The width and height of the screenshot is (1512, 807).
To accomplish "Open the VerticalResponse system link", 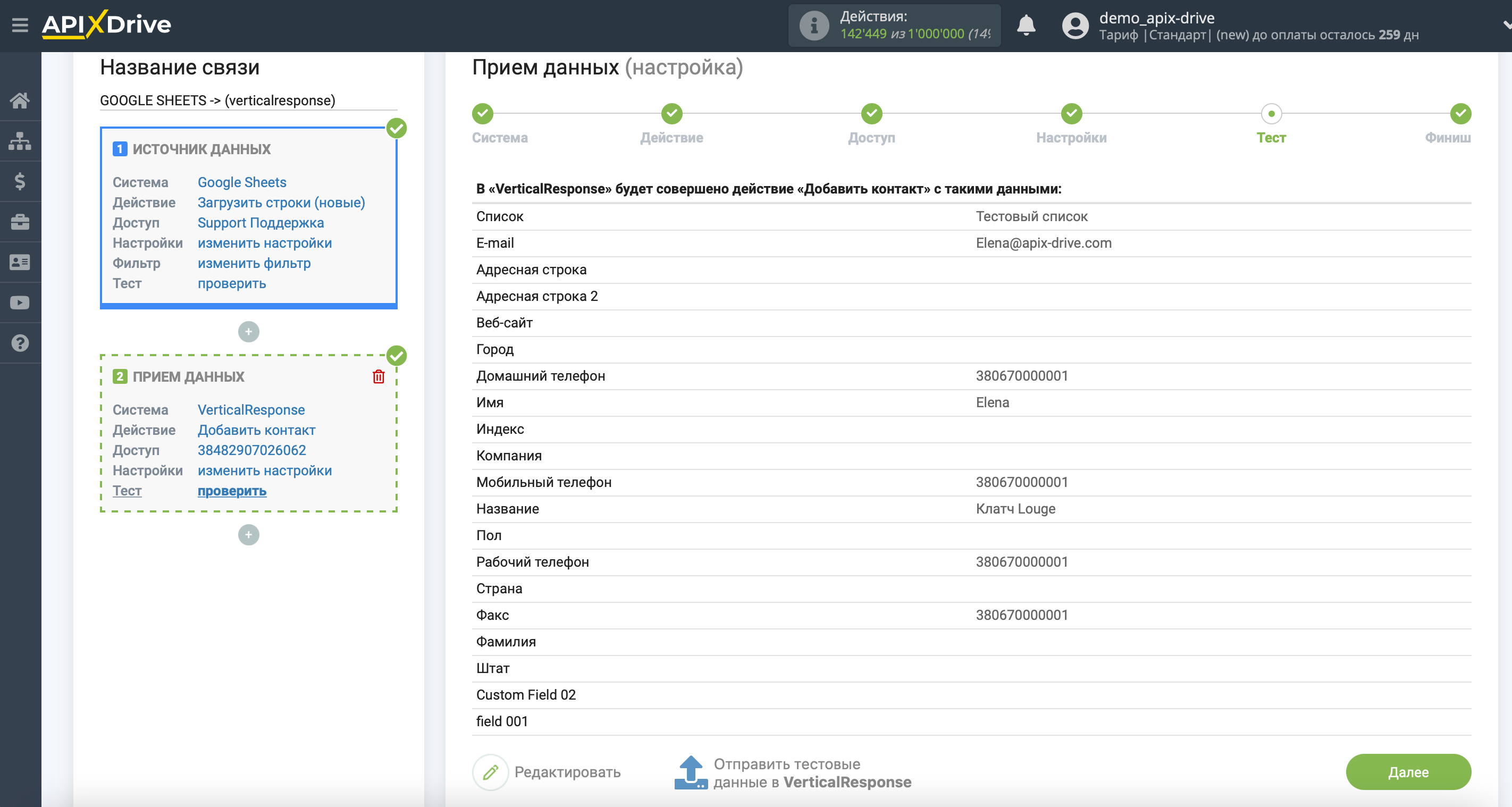I will pos(251,410).
